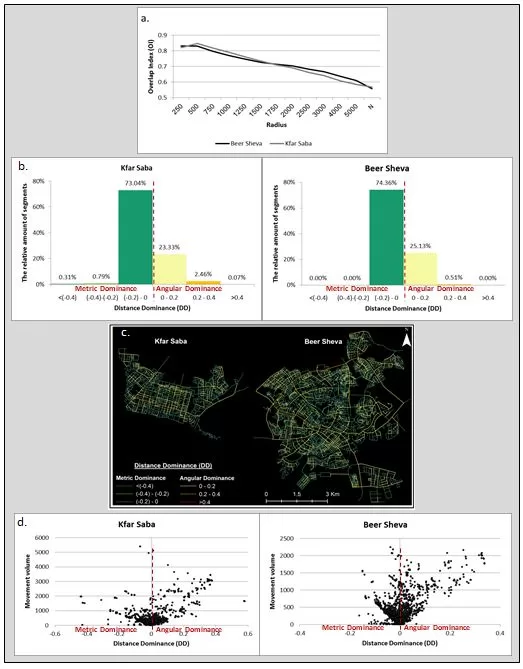Click the red Angular Dominance label in Beer Sheva histogram
The width and height of the screenshot is (523, 669).
pos(441,289)
